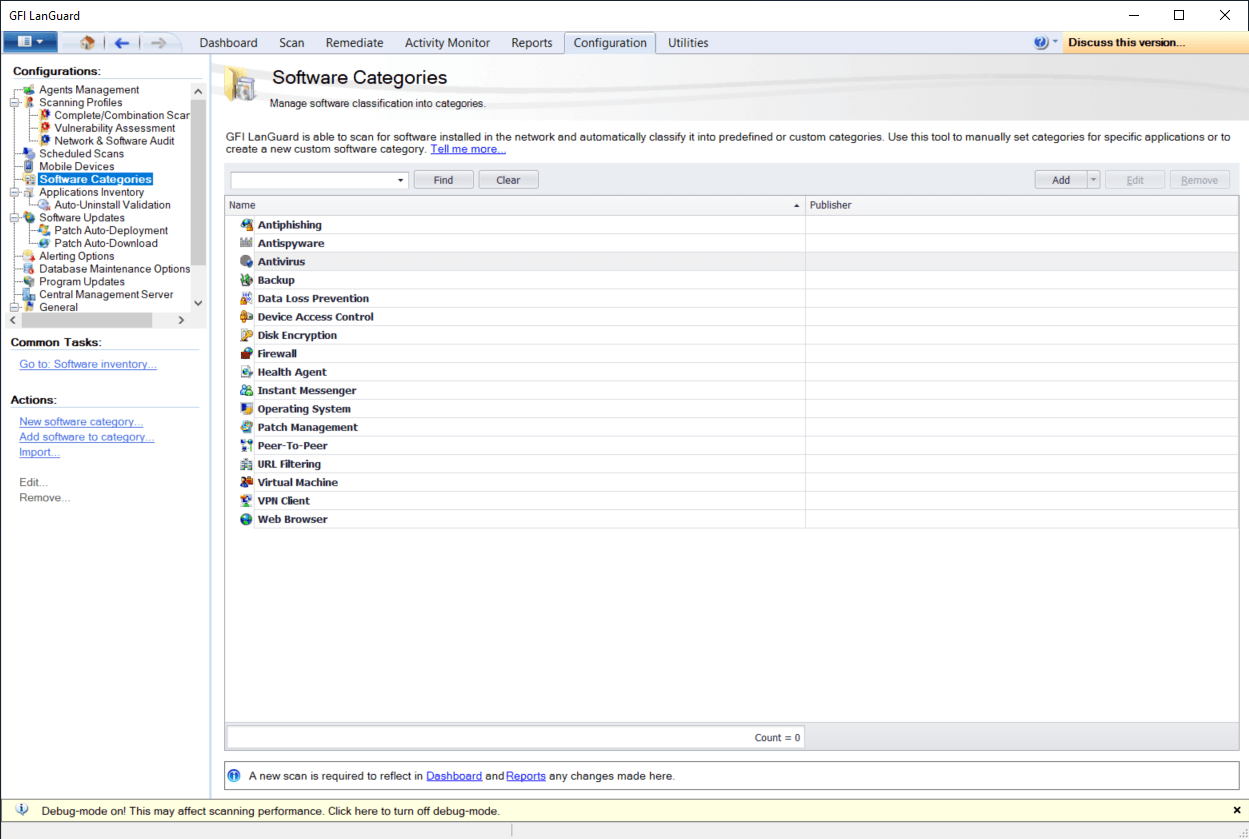
Task: Click the Peer-To-Peer icon
Action: point(247,445)
